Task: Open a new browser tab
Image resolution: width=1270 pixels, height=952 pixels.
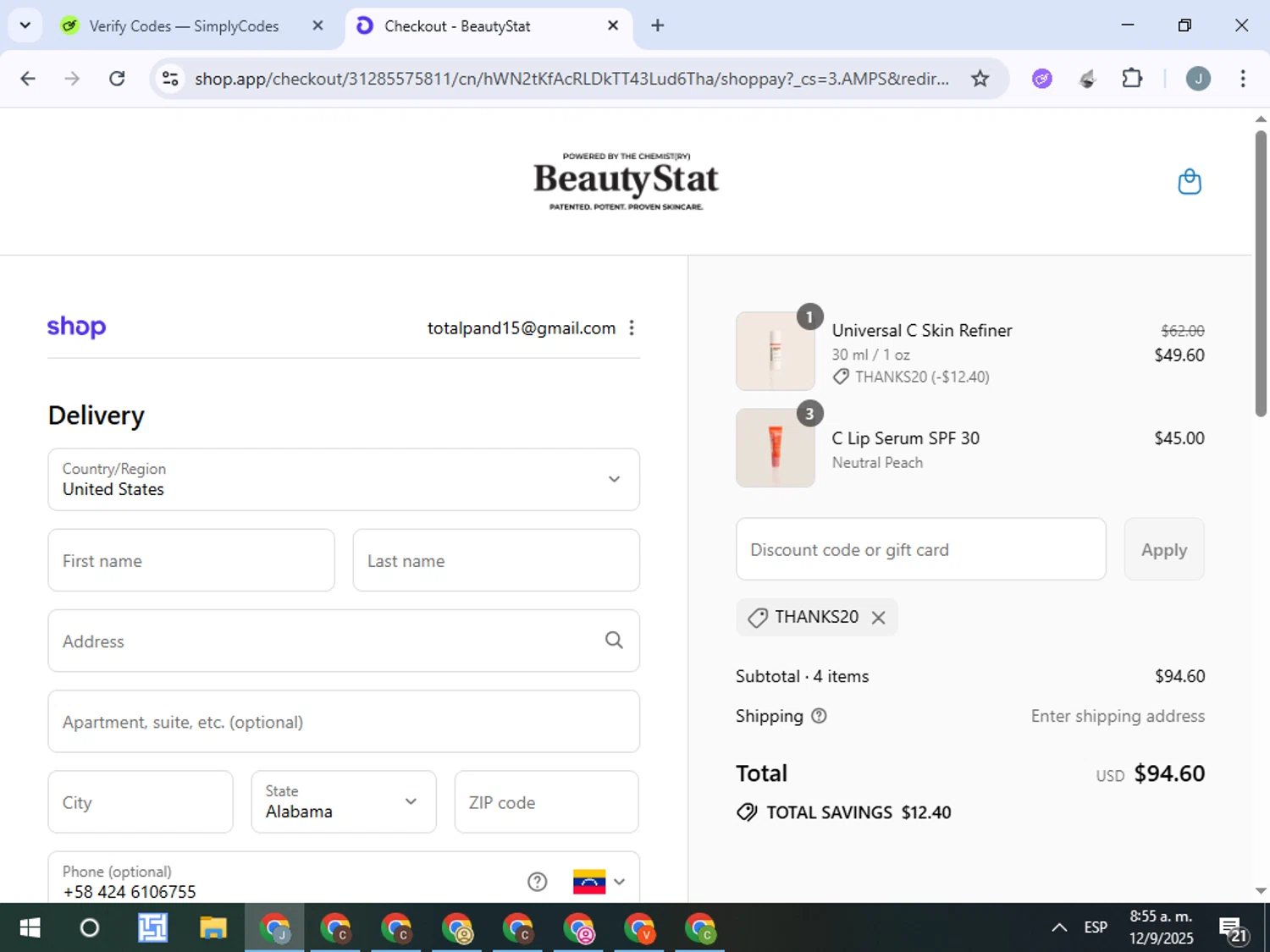Action: (657, 25)
